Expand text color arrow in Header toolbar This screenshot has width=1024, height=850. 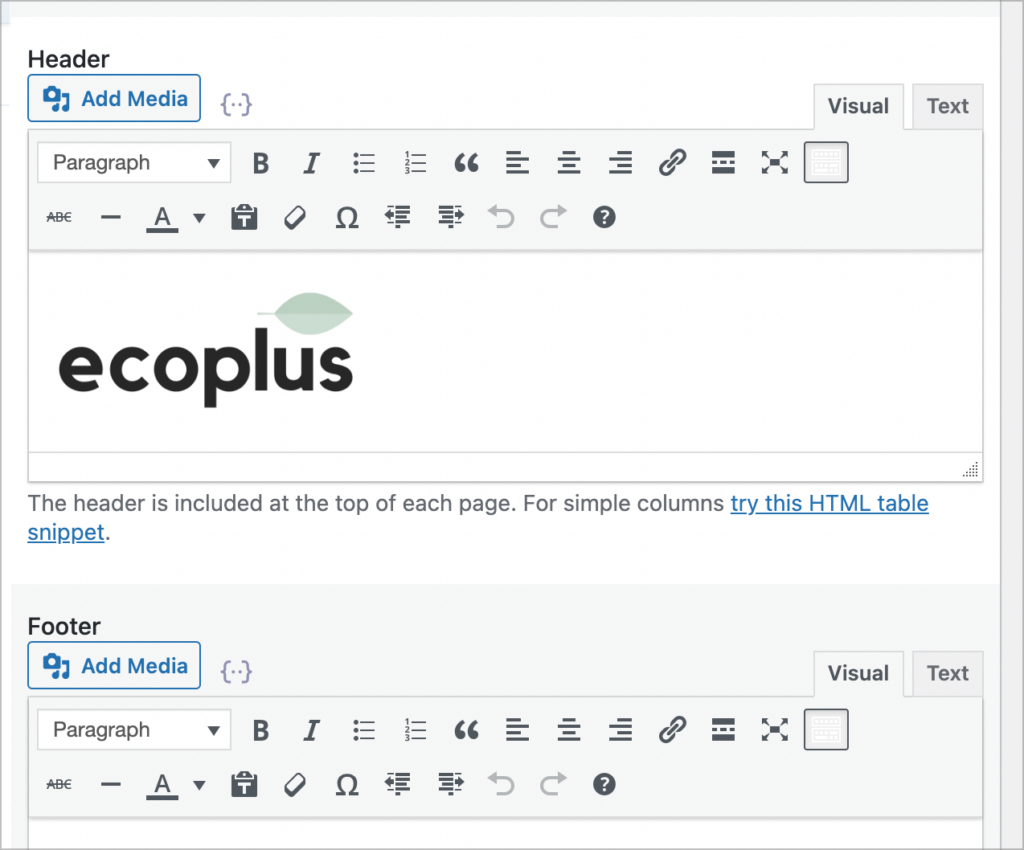click(199, 217)
